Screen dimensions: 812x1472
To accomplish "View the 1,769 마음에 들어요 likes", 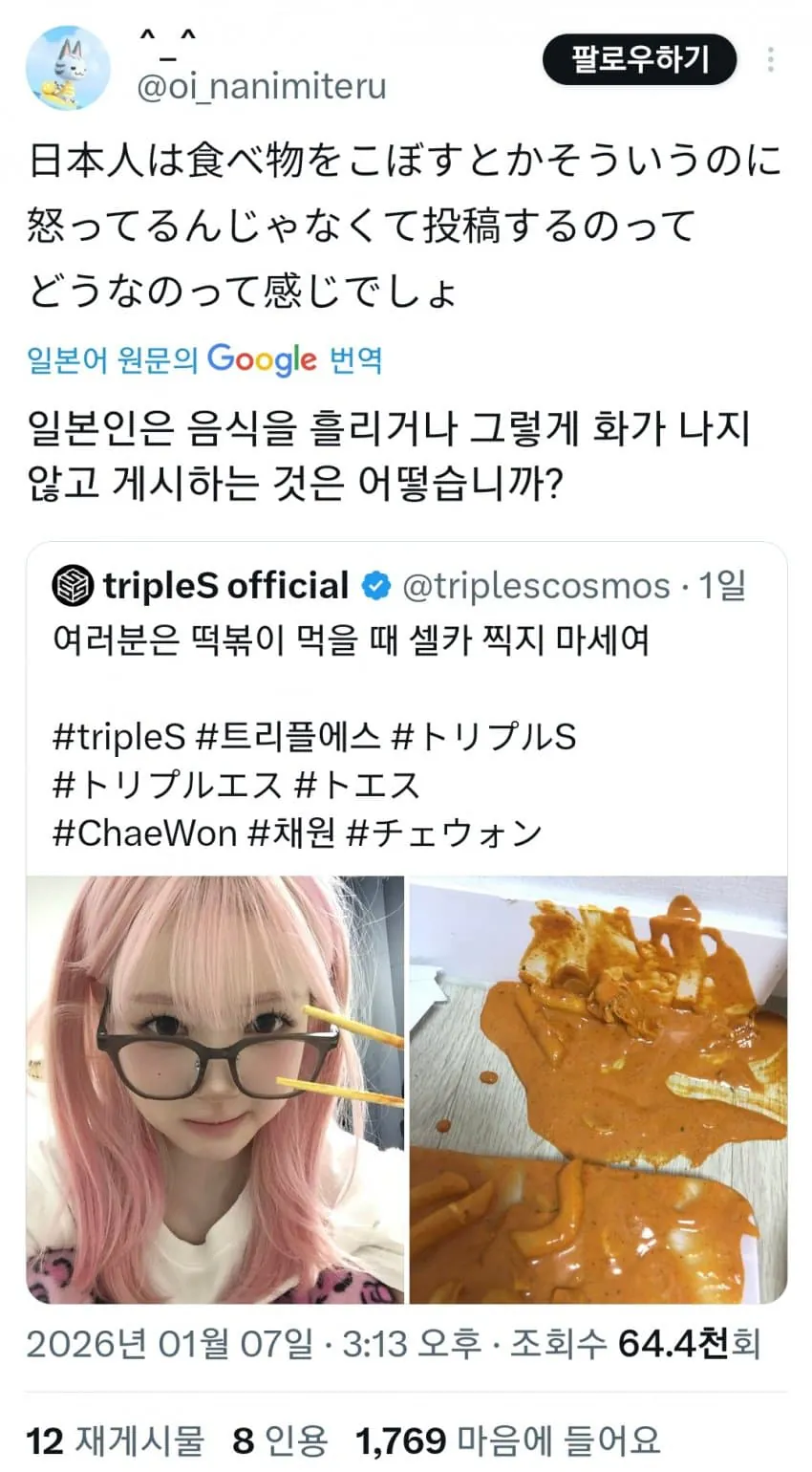I will [507, 1440].
